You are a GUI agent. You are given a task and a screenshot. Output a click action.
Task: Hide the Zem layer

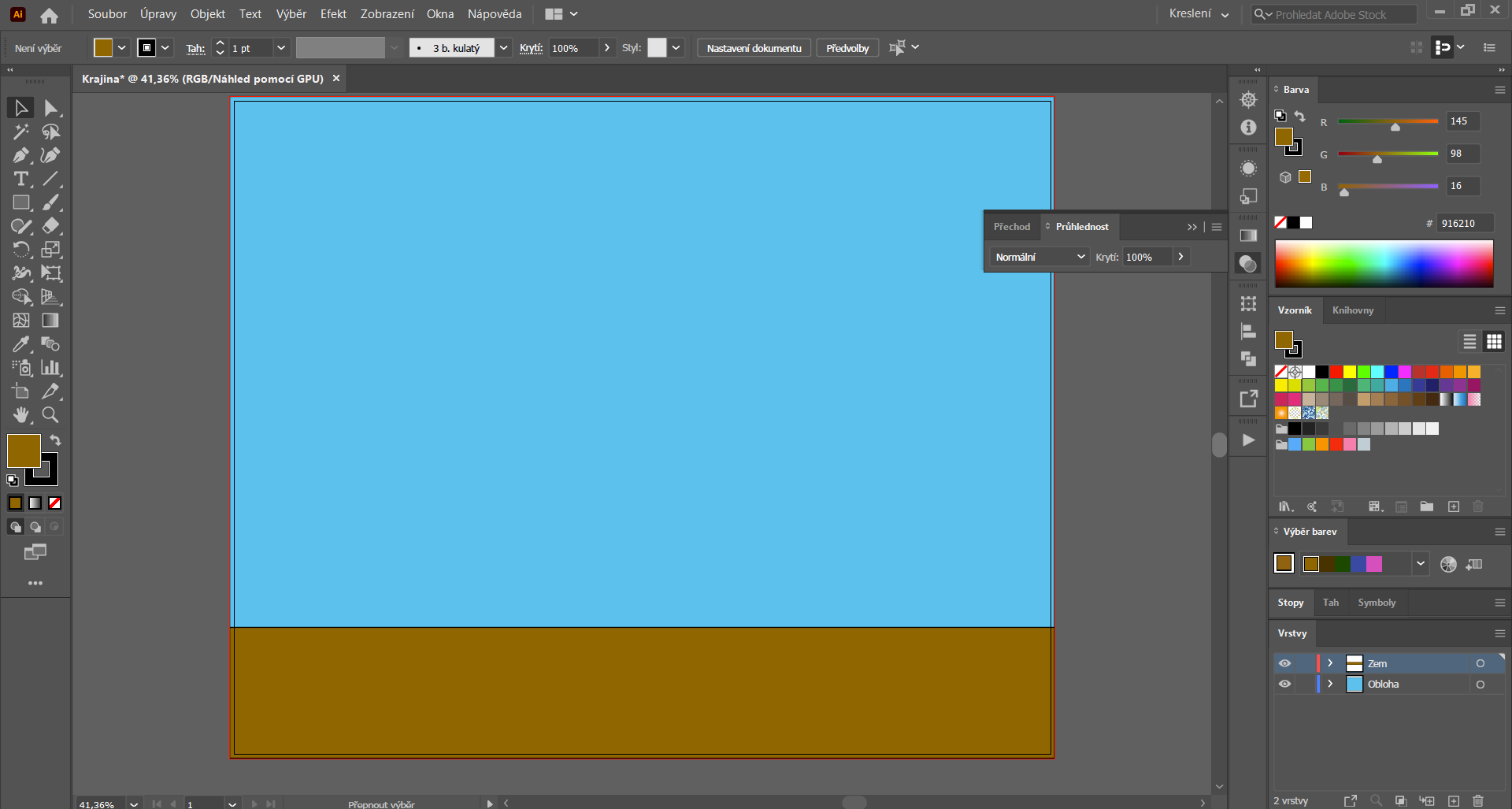(x=1285, y=662)
